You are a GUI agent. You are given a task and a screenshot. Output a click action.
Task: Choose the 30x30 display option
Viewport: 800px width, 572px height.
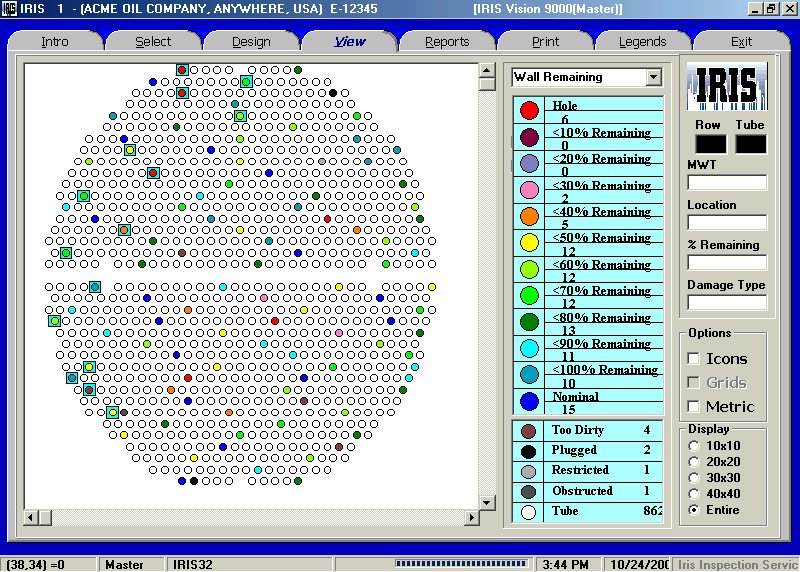pyautogui.click(x=693, y=478)
